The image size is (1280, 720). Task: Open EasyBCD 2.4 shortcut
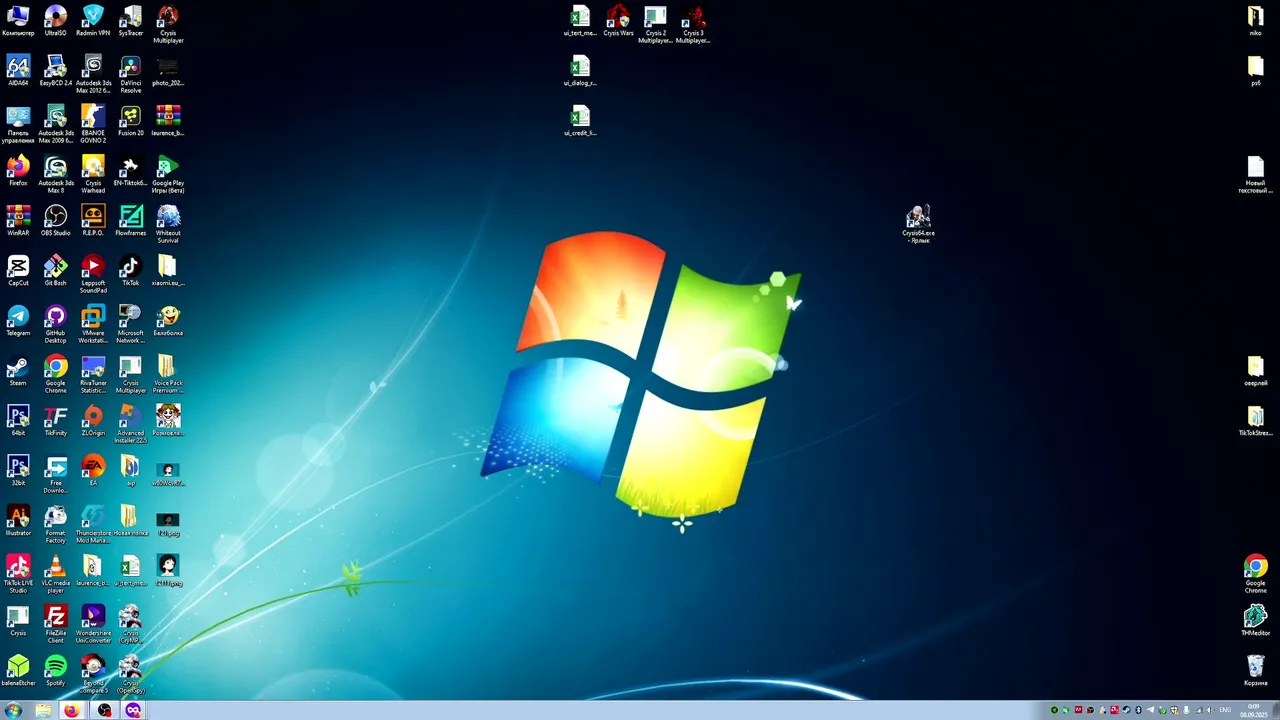tap(55, 71)
